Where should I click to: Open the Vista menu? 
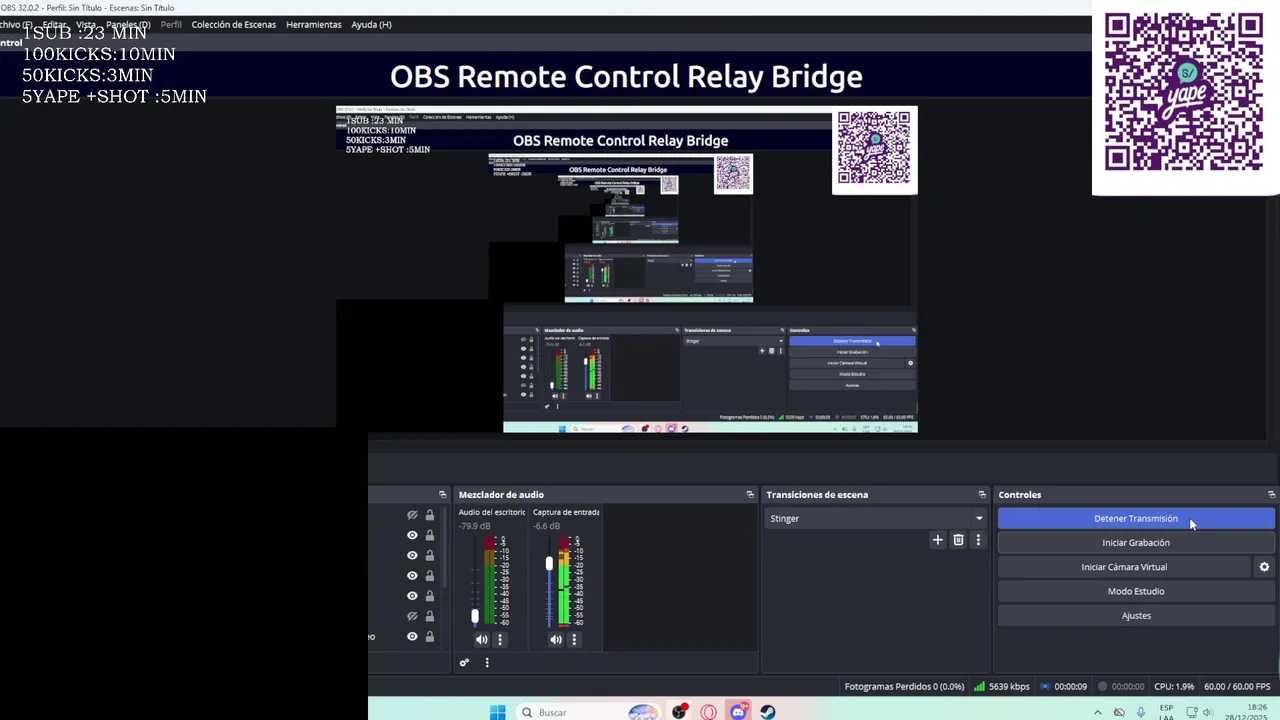point(87,24)
